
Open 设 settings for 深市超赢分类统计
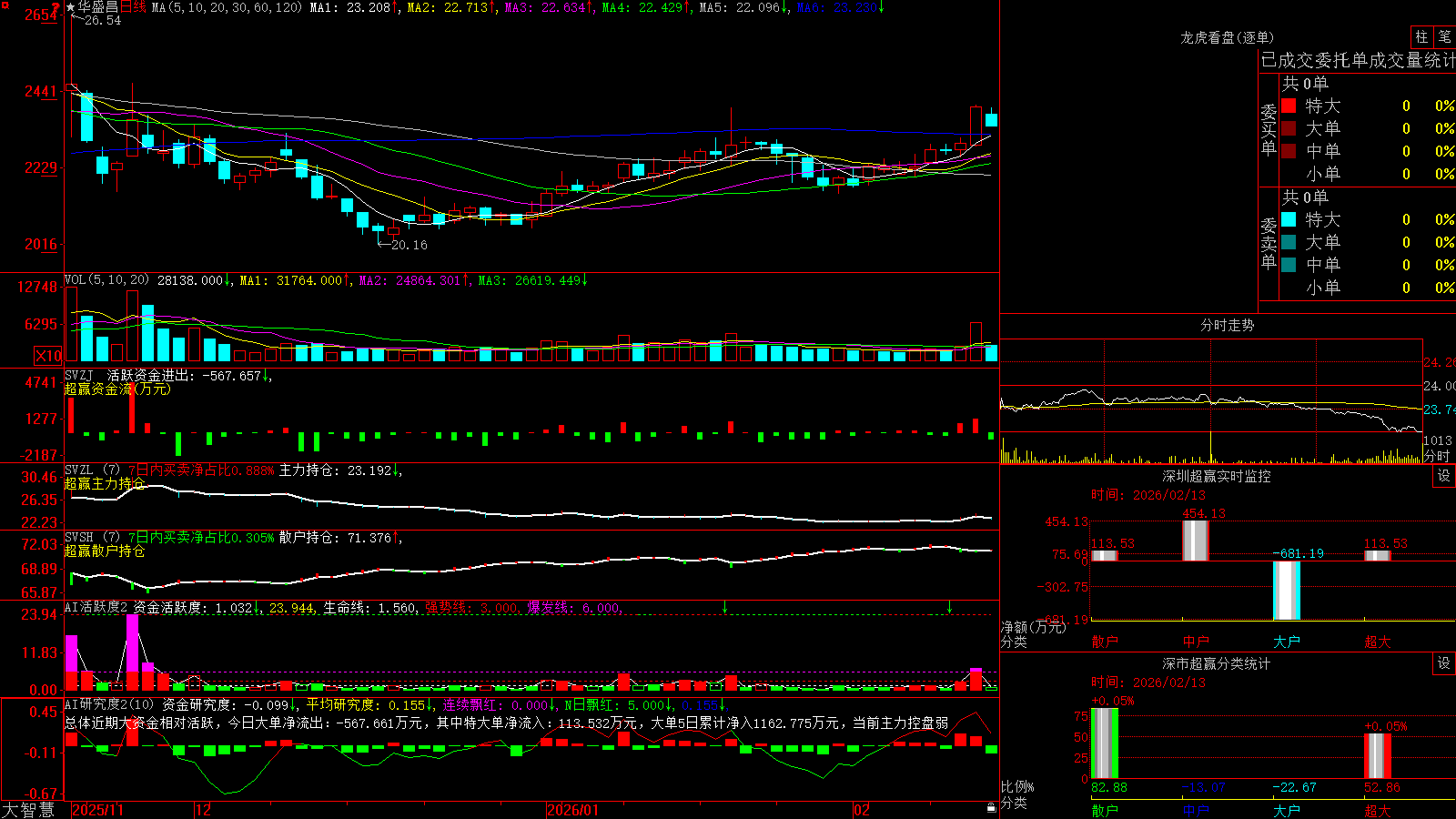coord(1444,663)
